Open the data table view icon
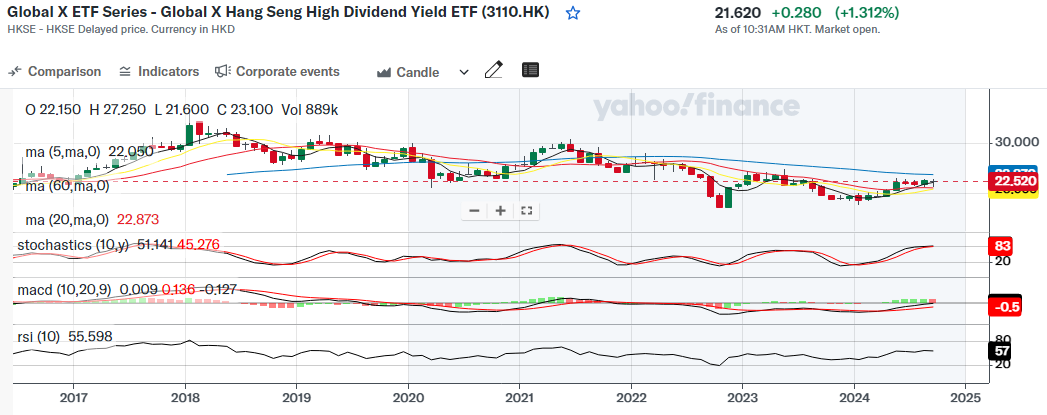The image size is (1047, 415). pos(530,70)
